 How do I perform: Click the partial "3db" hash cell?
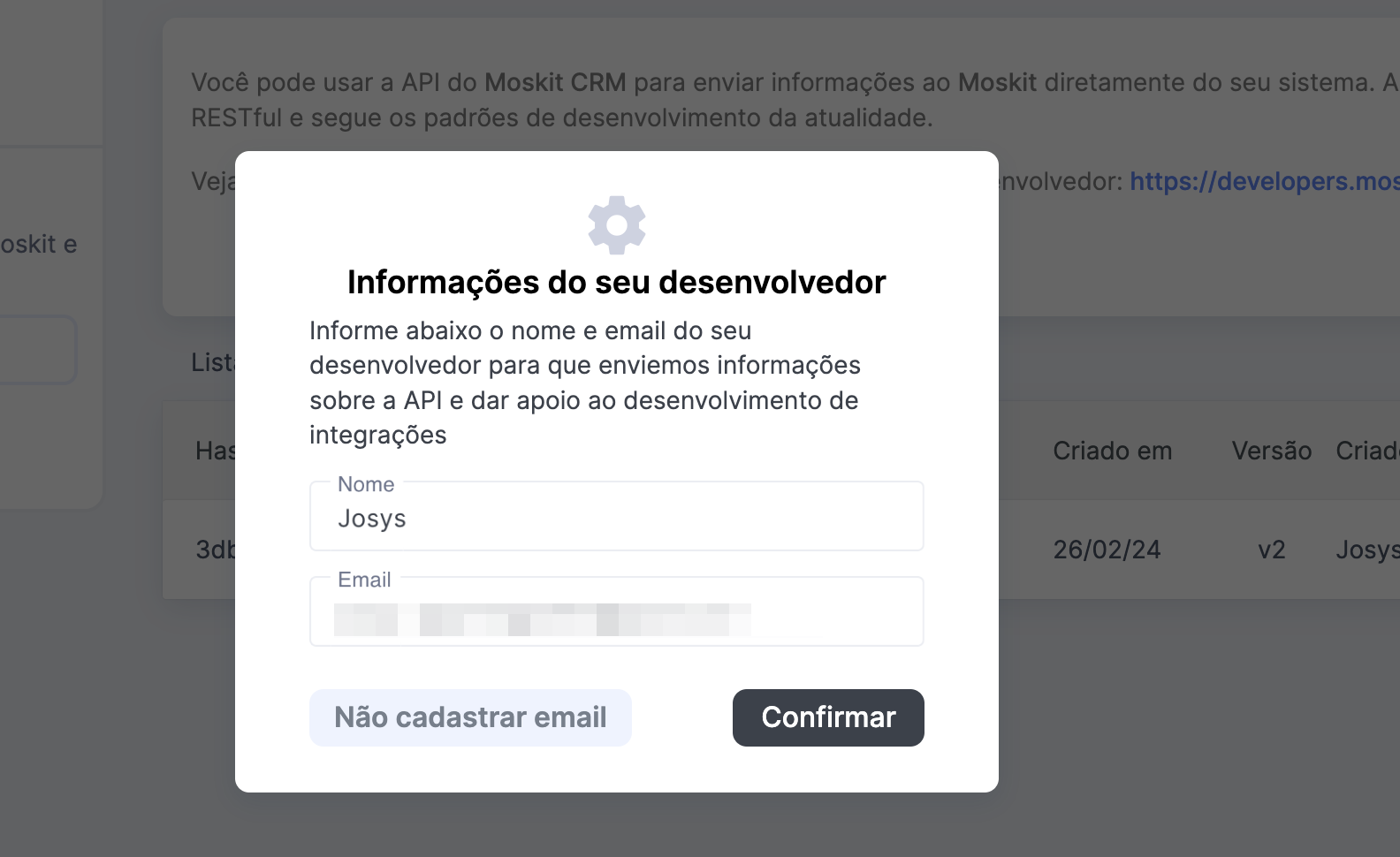(x=215, y=550)
